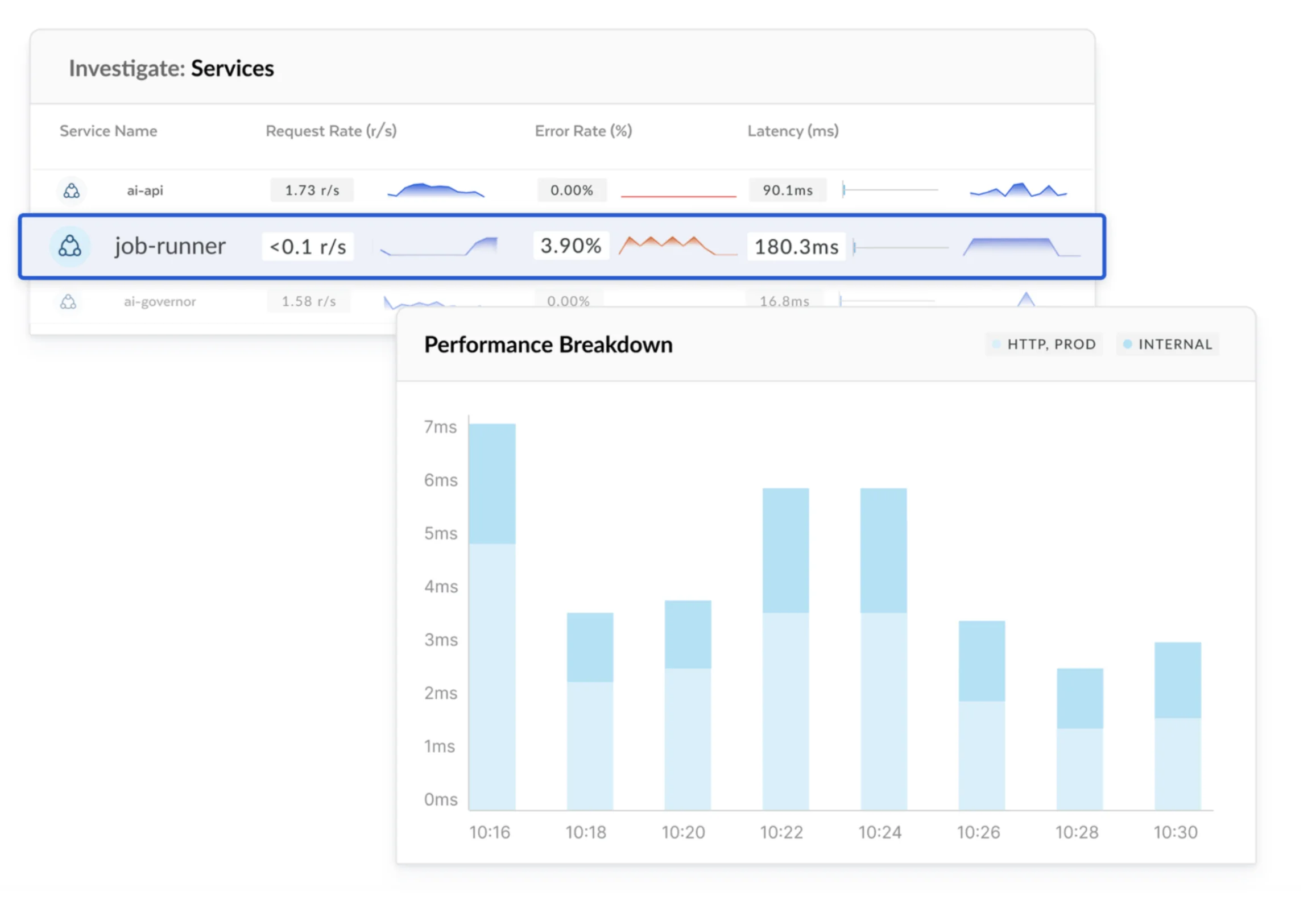Select the 10:28 bar in chart

tap(1080, 739)
